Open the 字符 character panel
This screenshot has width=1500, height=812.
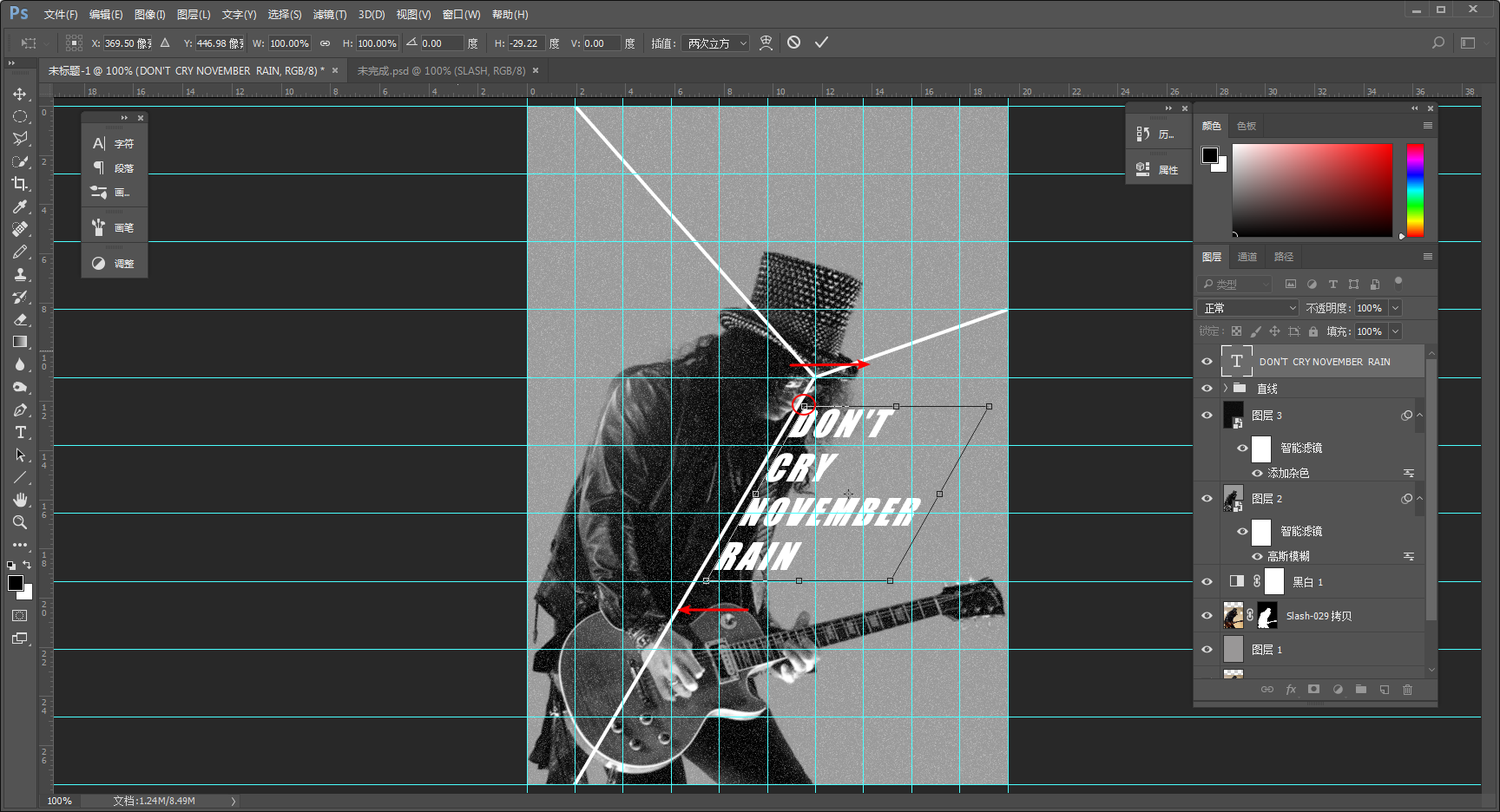tap(114, 144)
